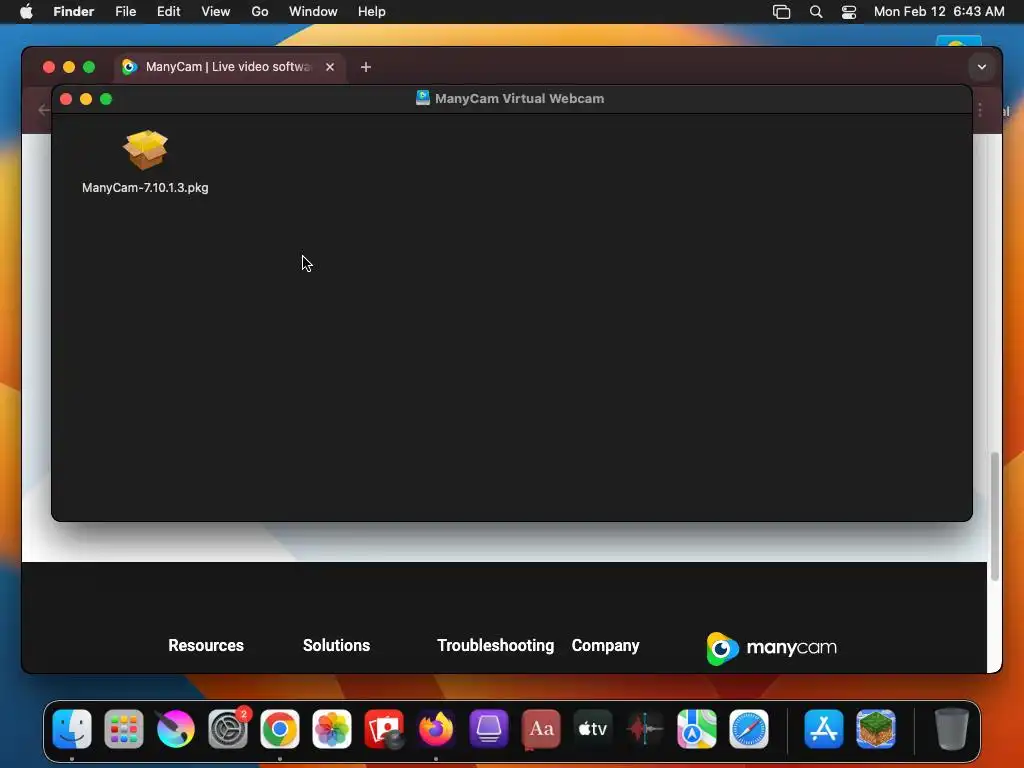Open Apple TV from the Dock
This screenshot has height=768, width=1024.
[593, 729]
